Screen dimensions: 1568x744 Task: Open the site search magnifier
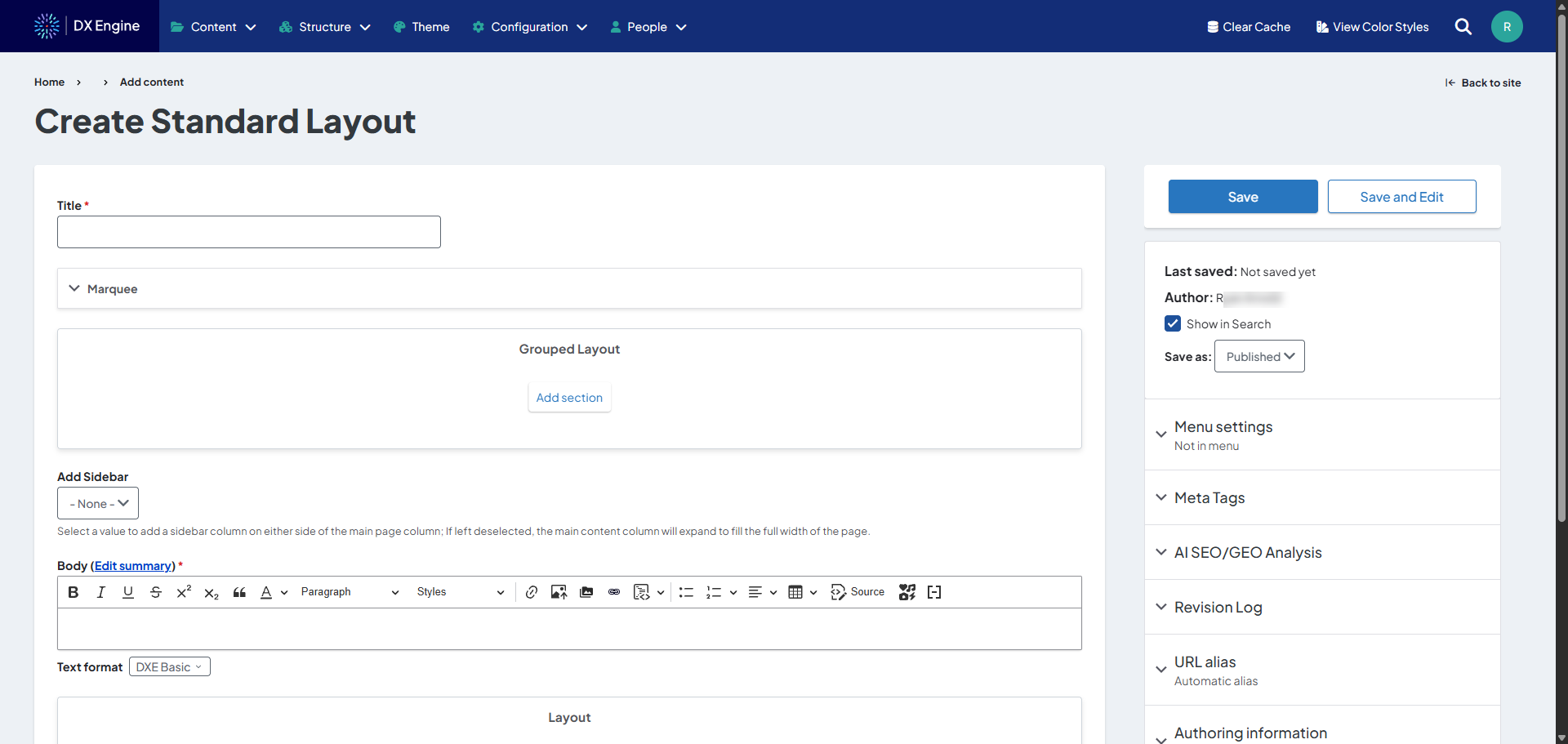click(x=1463, y=27)
